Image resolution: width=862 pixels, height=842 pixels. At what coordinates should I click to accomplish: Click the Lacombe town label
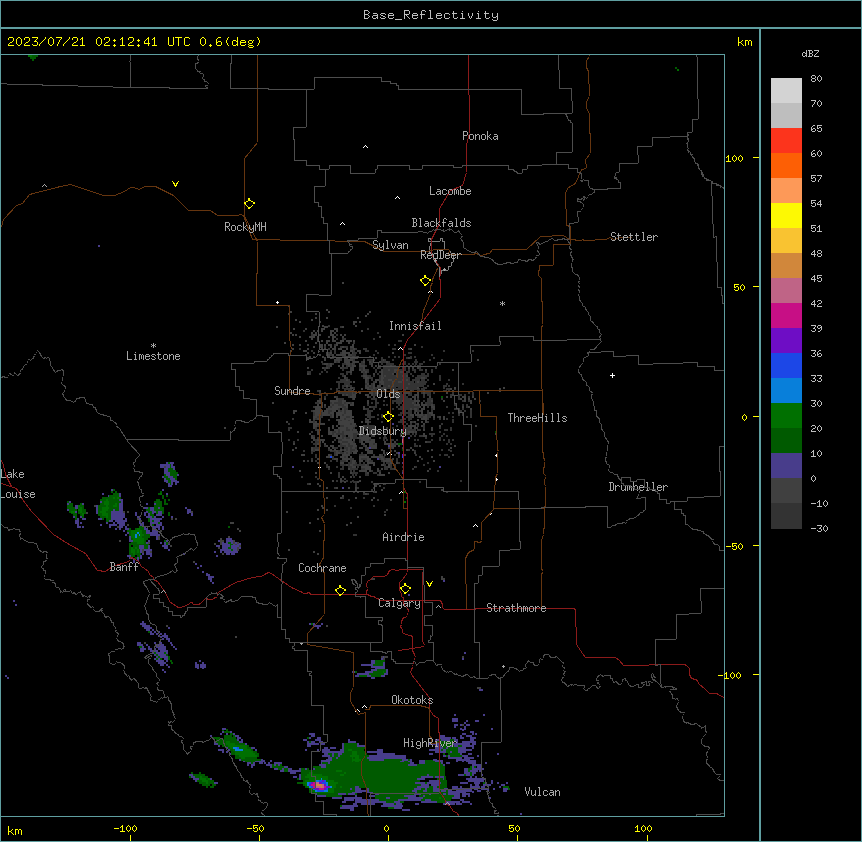(450, 191)
